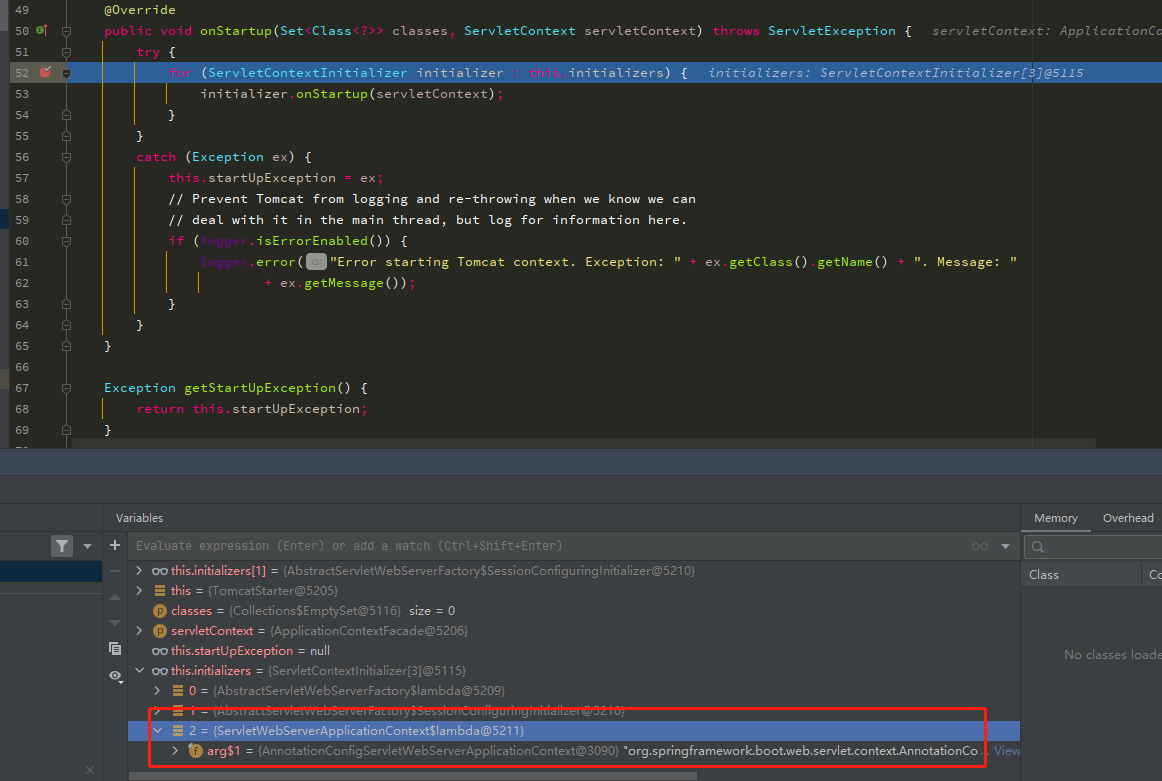Toggle the fold marker on line 60 if
The image size is (1162, 781).
[x=66, y=241]
